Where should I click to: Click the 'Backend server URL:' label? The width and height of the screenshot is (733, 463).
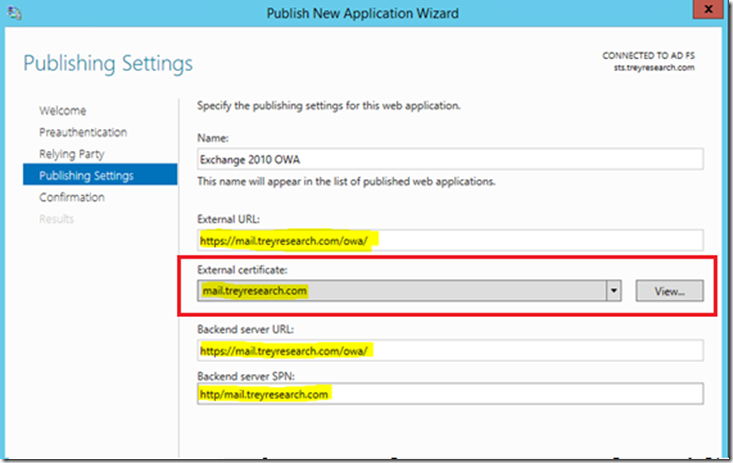pos(245,329)
